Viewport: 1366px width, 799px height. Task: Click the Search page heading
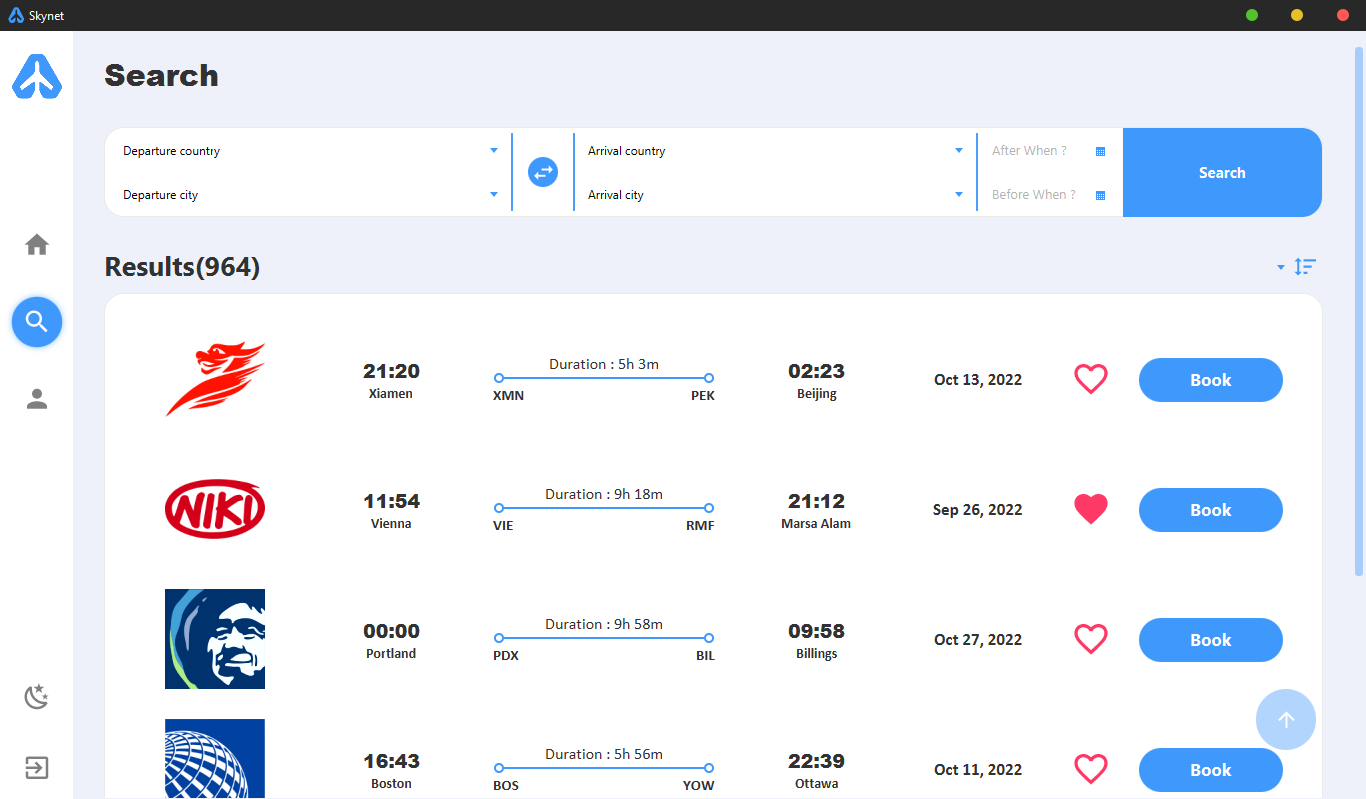pyautogui.click(x=161, y=76)
